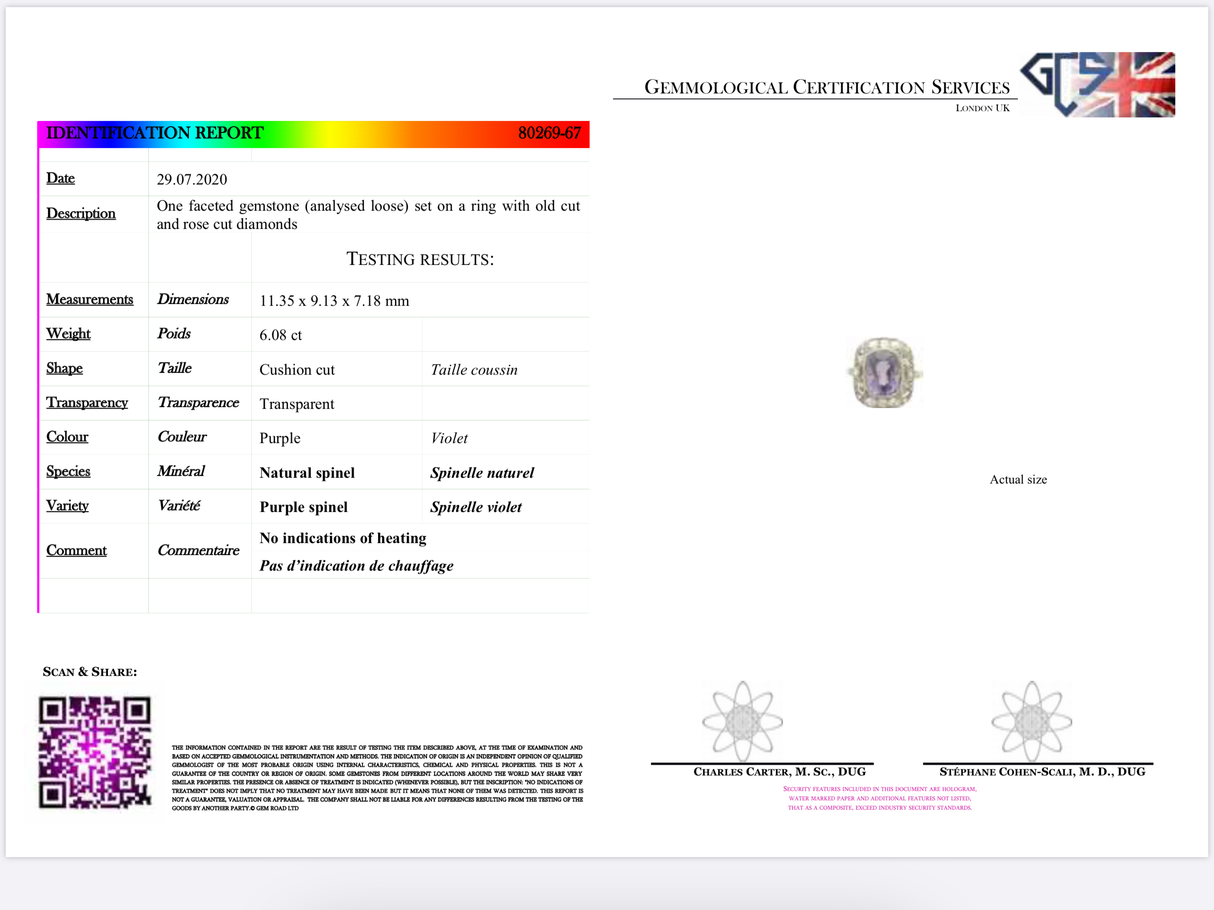Click the atom seal above Charles Carter
Screen dimensions: 1214x910
click(742, 721)
